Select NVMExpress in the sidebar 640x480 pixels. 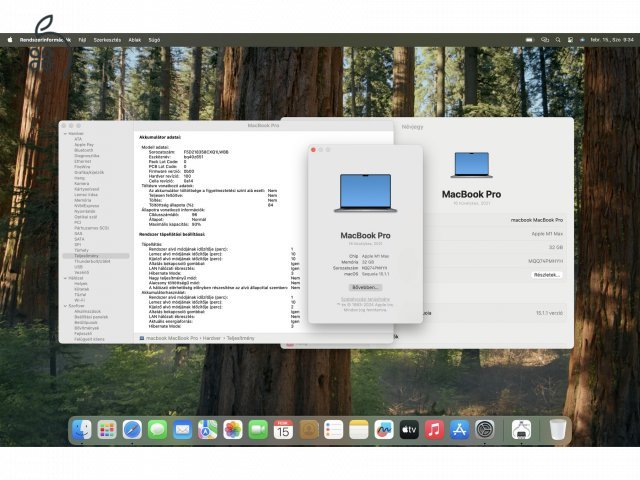pos(87,206)
